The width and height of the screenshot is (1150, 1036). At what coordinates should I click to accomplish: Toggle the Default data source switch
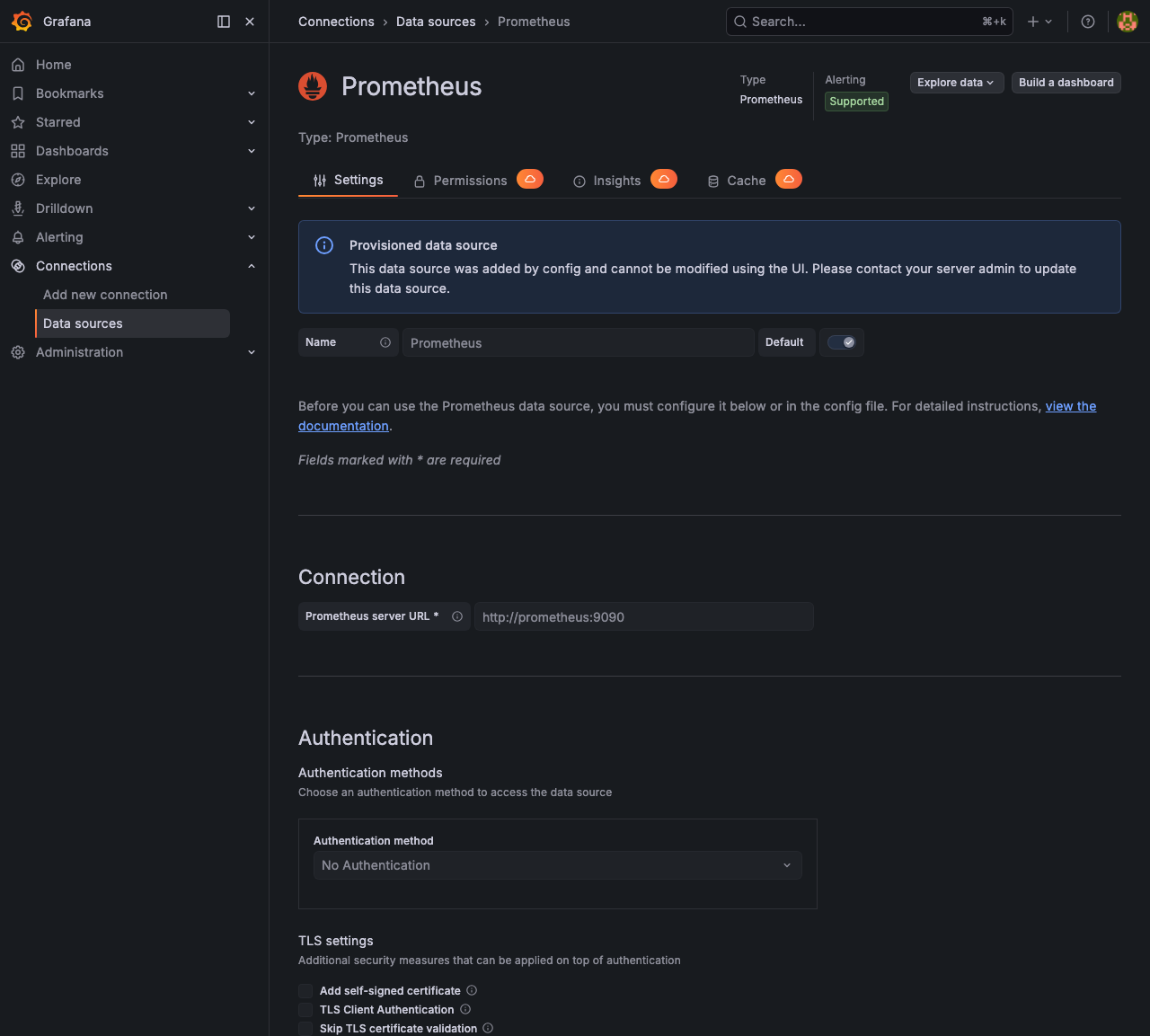842,342
